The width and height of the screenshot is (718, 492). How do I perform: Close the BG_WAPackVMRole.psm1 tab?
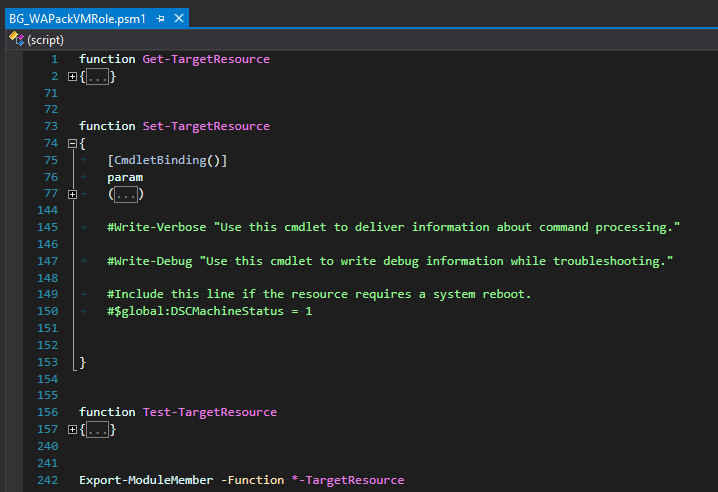click(x=178, y=18)
